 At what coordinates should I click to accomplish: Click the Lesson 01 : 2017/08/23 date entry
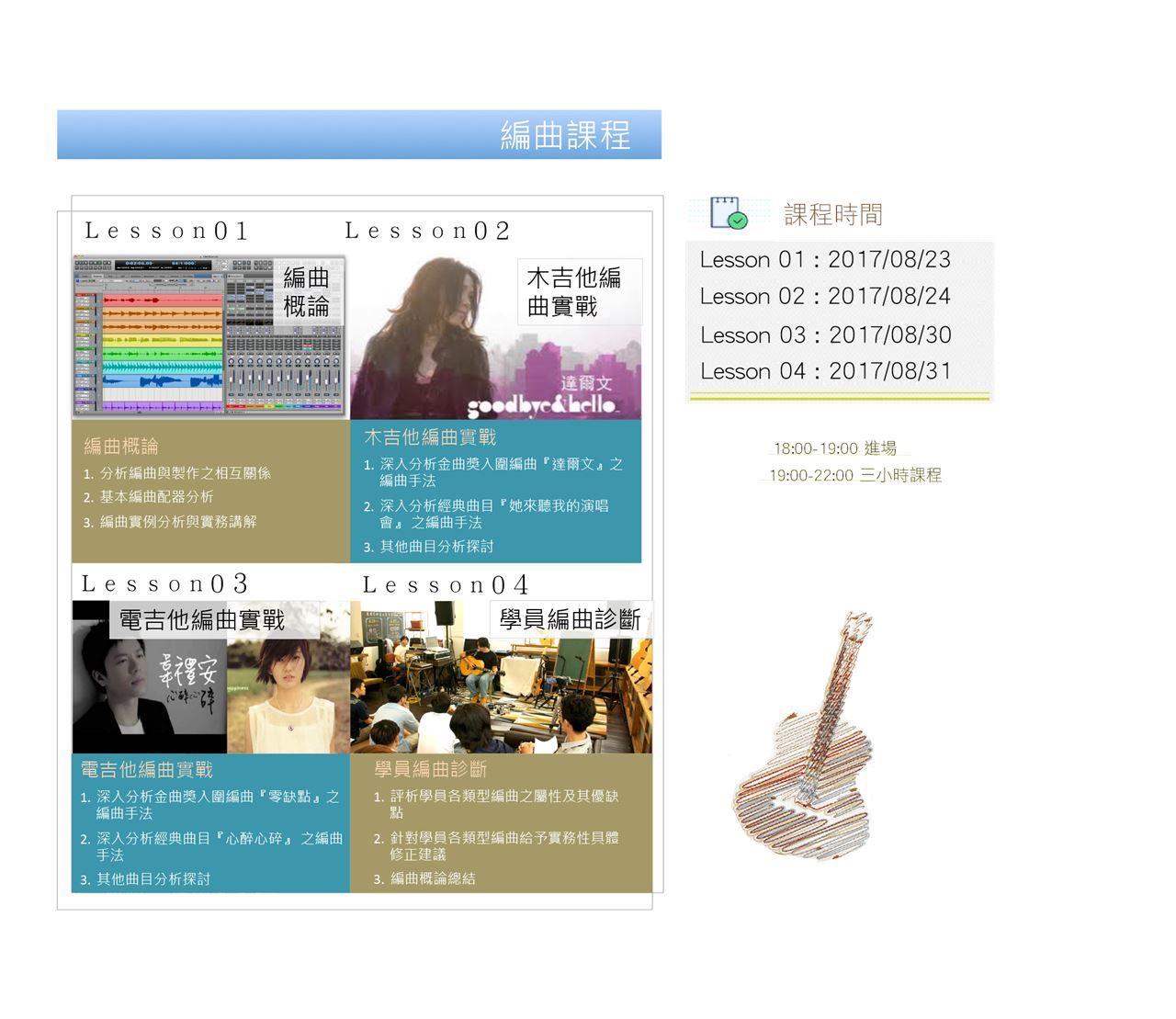(x=825, y=260)
